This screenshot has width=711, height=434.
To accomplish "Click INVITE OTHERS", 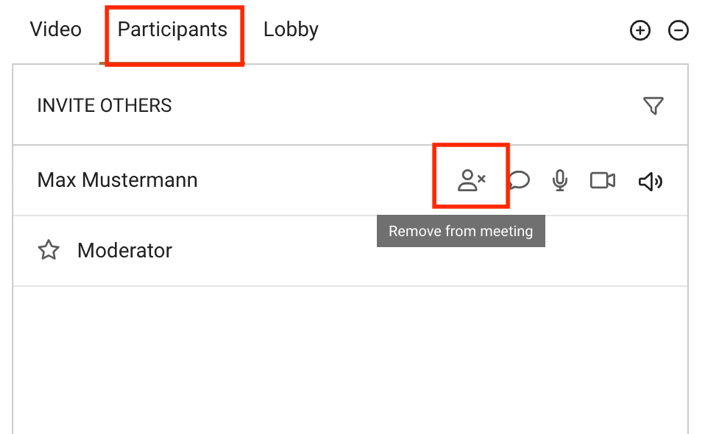I will click(104, 106).
